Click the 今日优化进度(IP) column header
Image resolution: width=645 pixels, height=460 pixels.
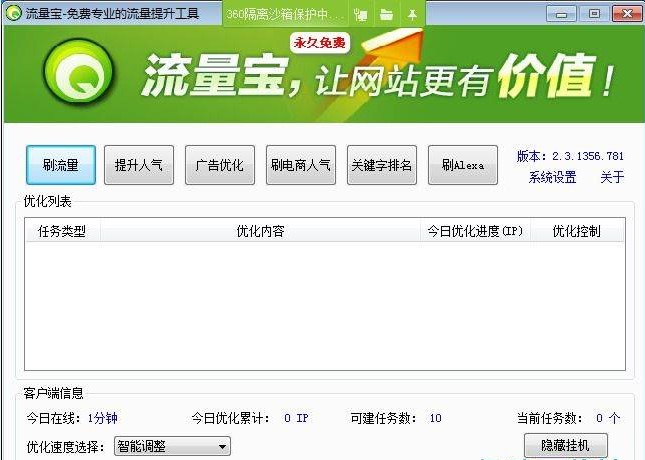[476, 231]
